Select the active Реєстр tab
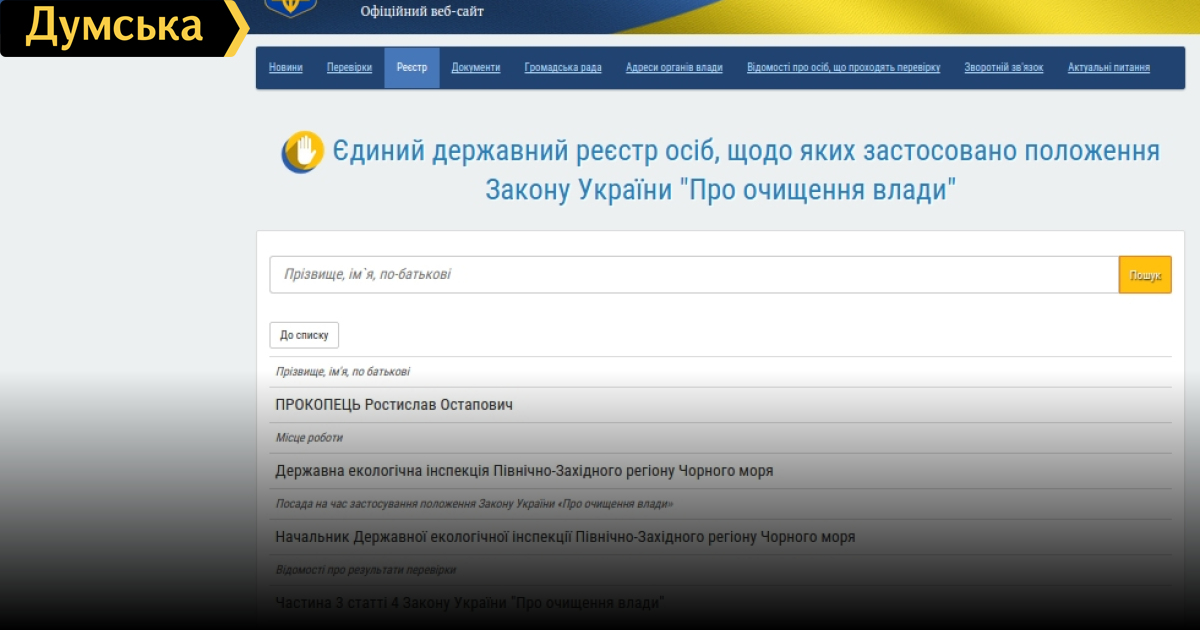 411,68
